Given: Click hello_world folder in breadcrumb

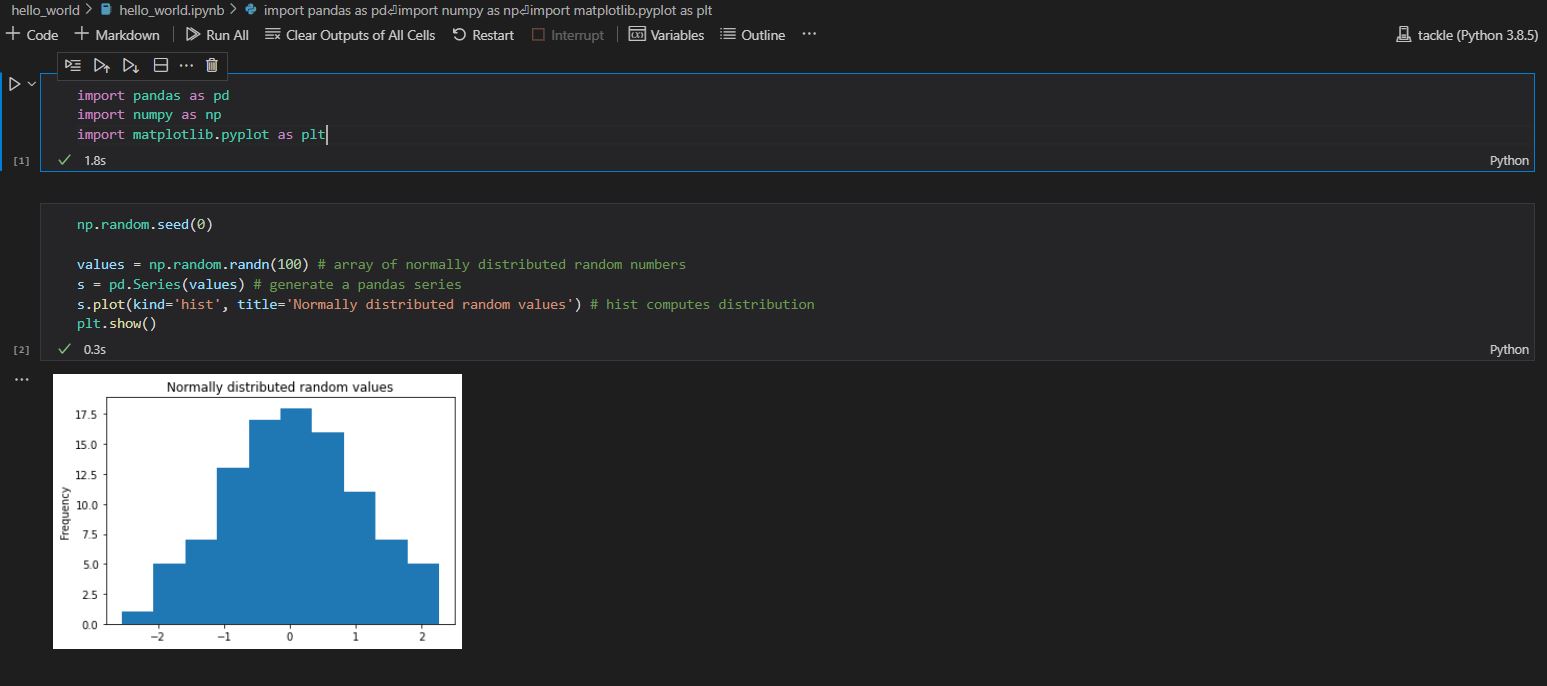Looking at the screenshot, I should click(45, 10).
